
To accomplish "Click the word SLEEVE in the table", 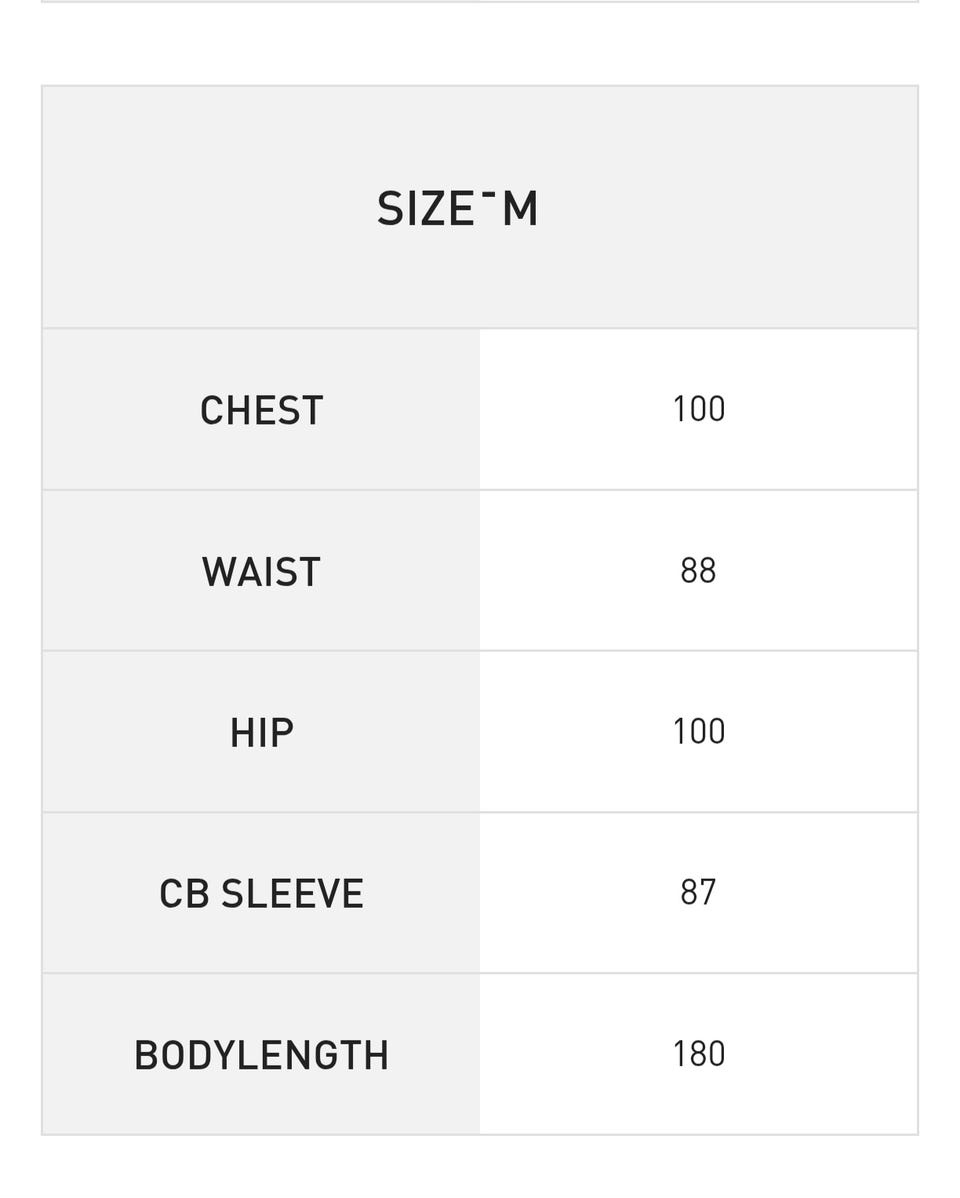I will 292,894.
